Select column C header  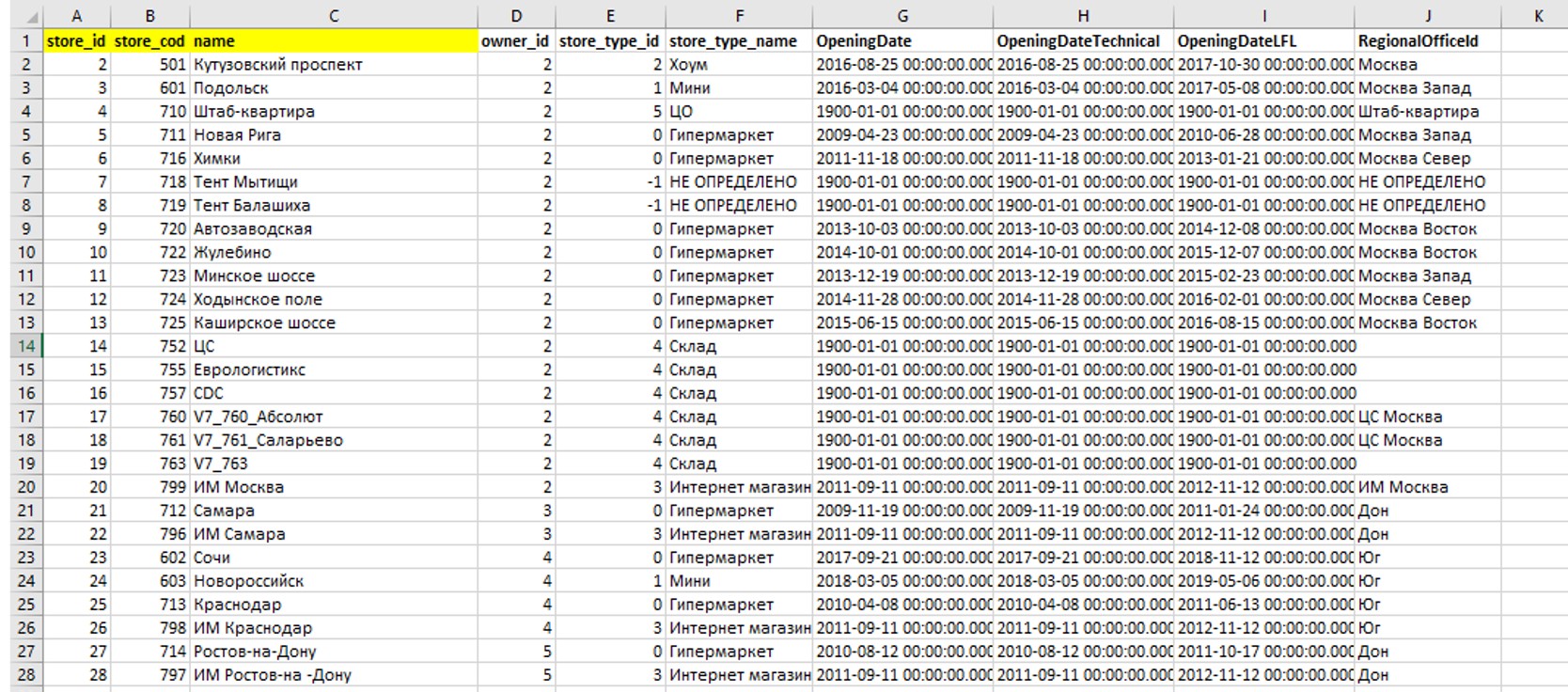click(333, 16)
